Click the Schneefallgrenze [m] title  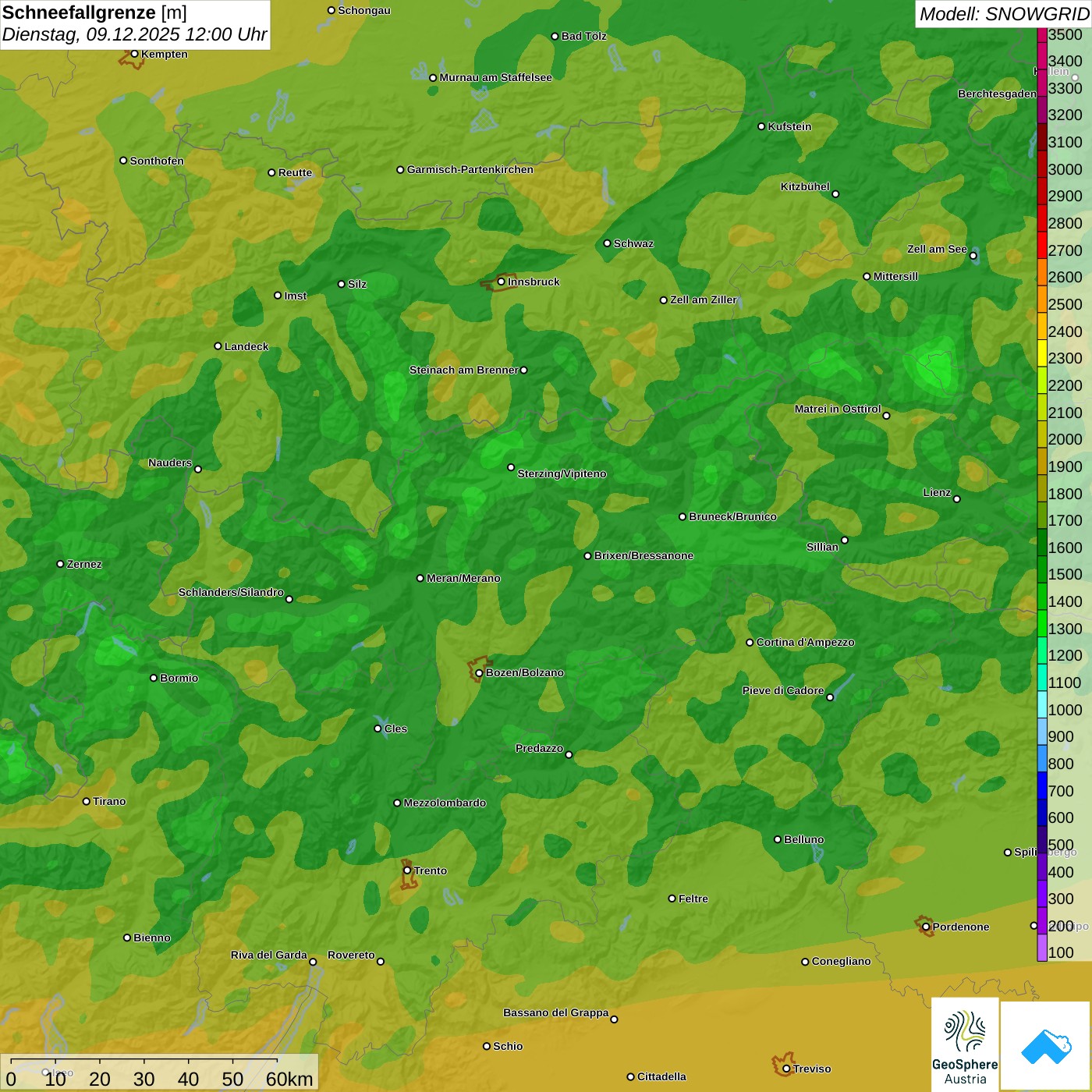point(94,12)
